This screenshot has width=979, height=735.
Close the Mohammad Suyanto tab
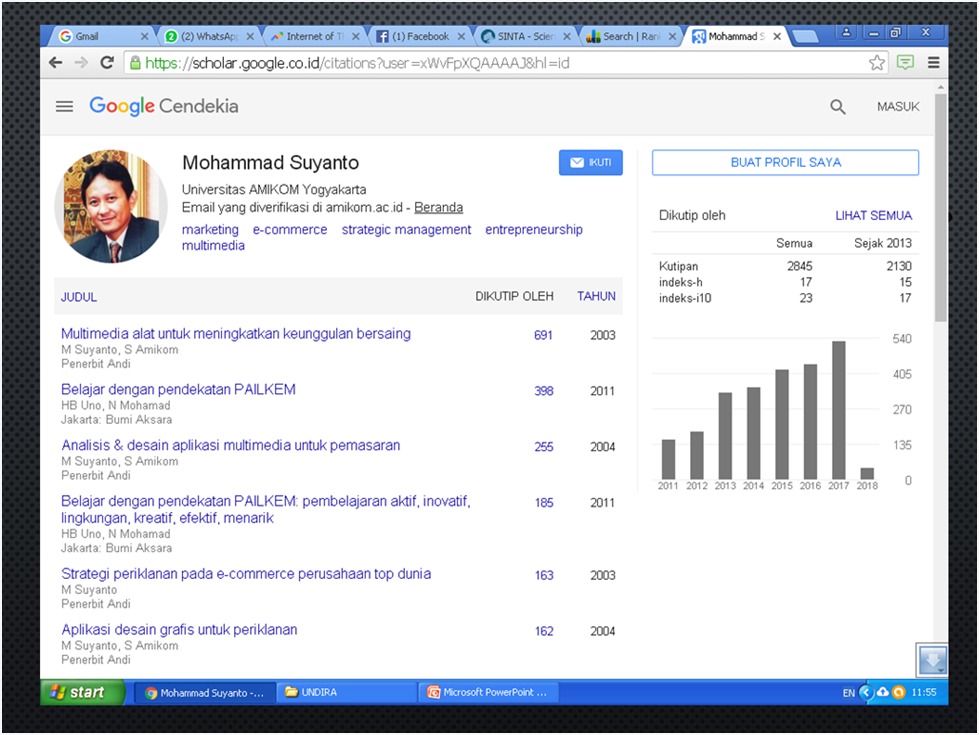click(777, 36)
